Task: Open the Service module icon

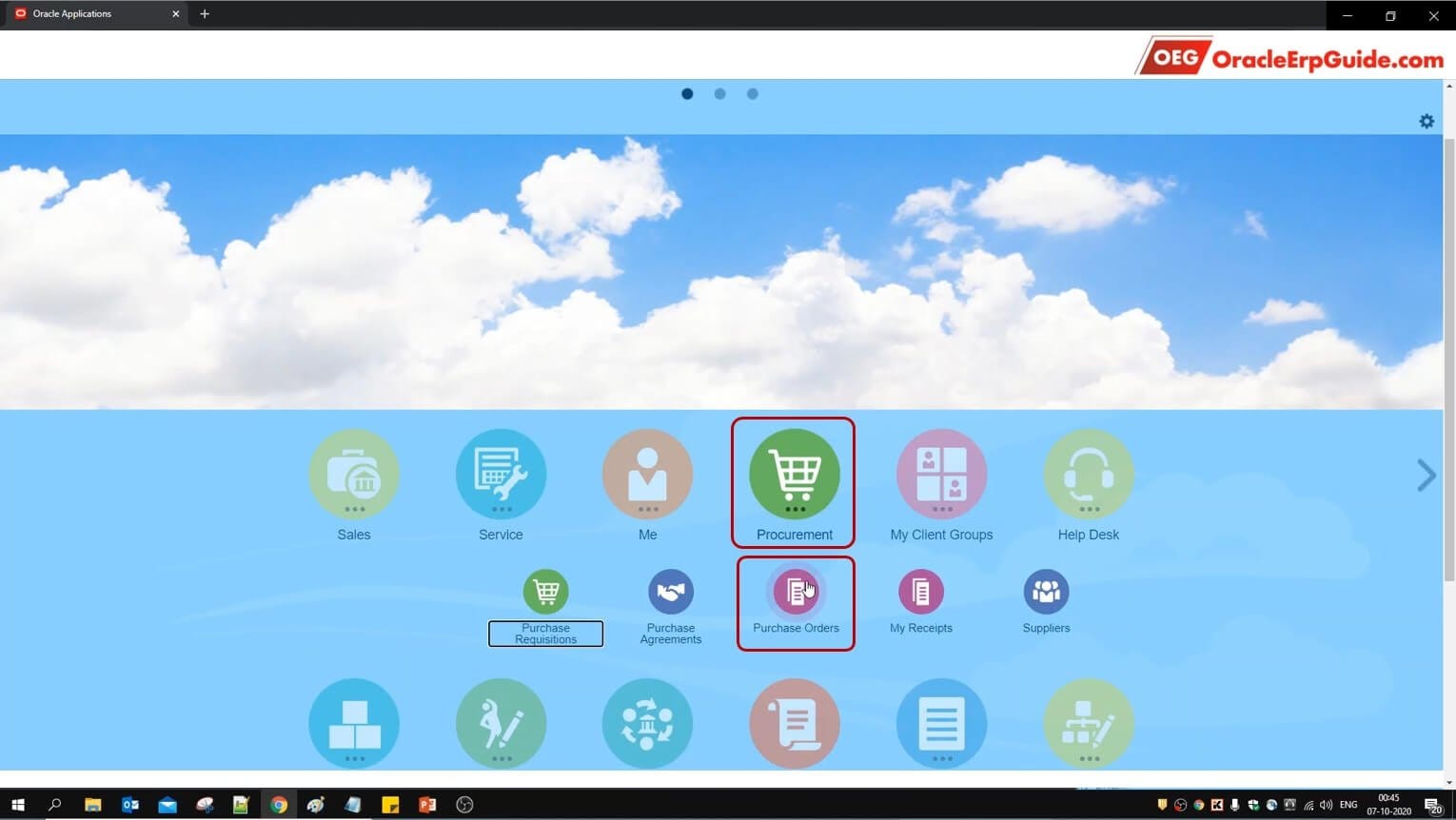Action: coord(501,474)
